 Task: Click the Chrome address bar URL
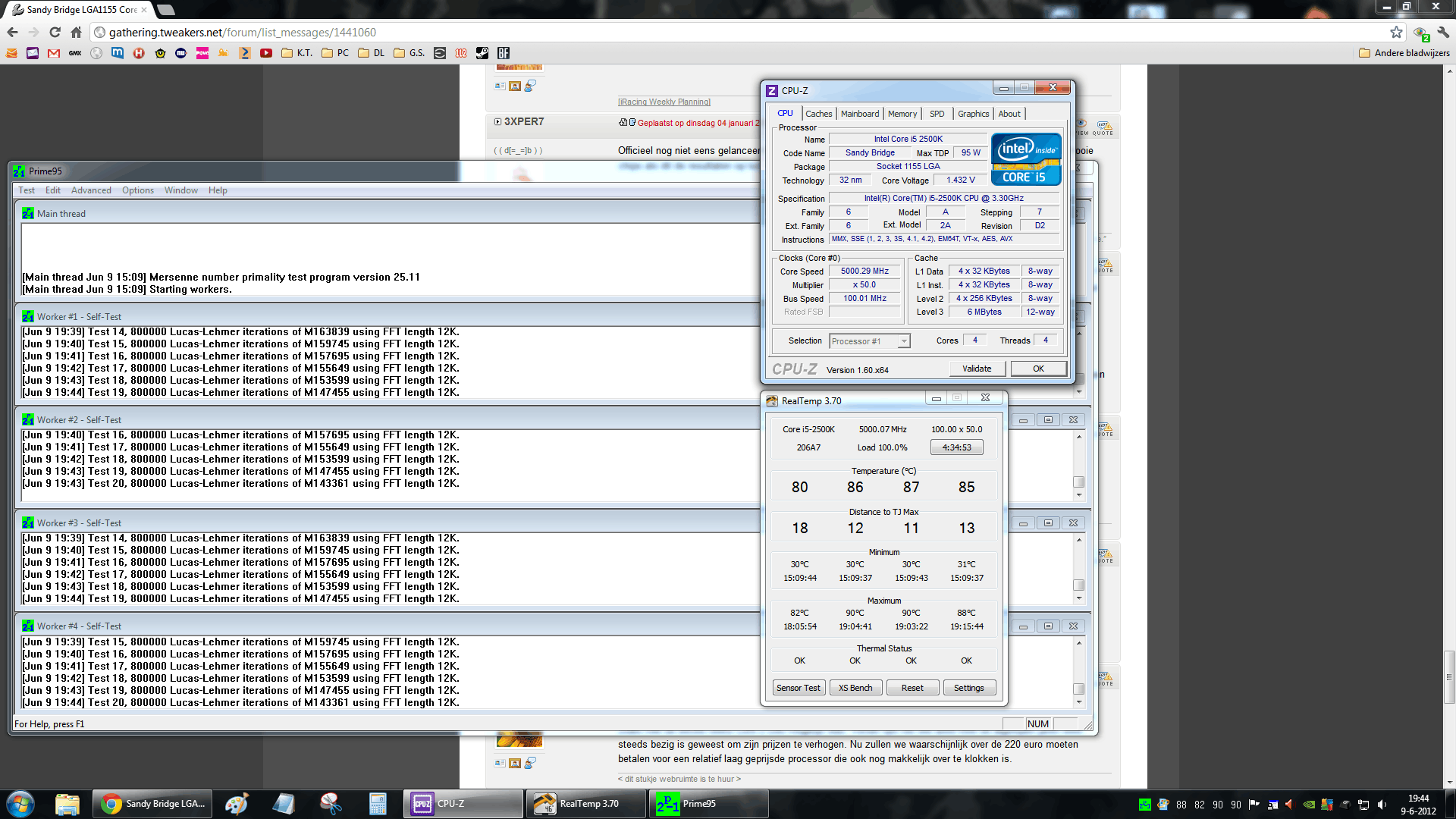click(243, 32)
